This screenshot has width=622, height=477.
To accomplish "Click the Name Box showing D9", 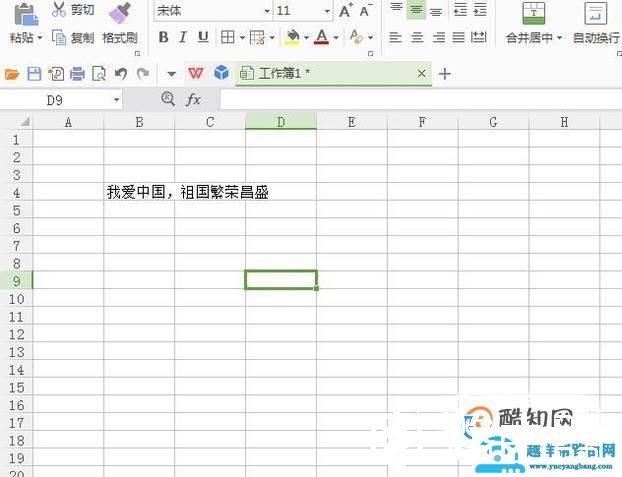I will pos(55,100).
